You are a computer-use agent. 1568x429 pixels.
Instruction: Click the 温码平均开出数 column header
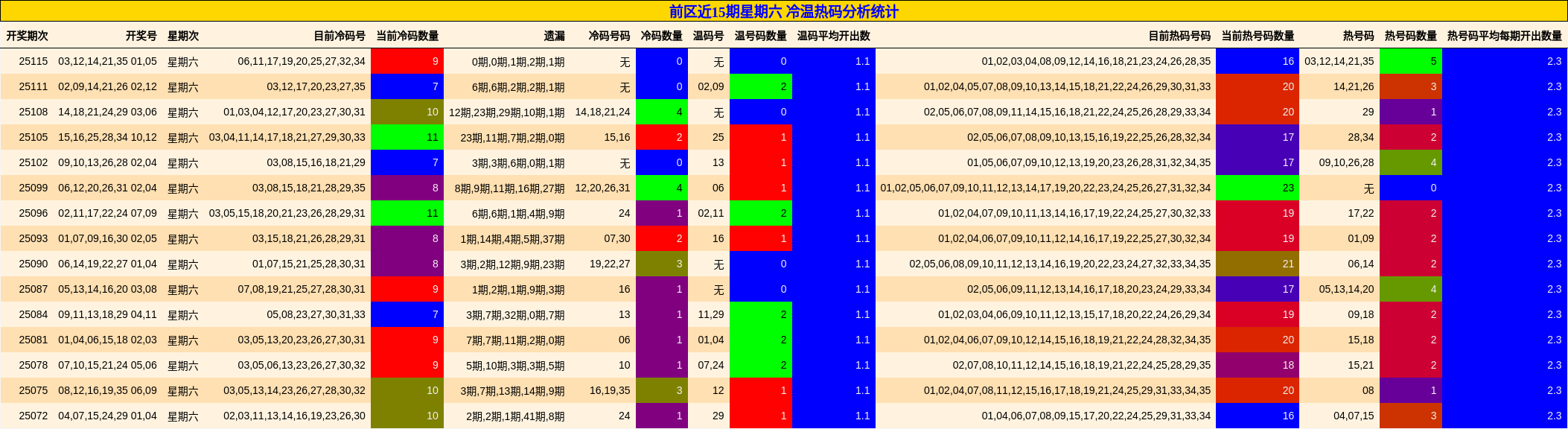point(833,36)
